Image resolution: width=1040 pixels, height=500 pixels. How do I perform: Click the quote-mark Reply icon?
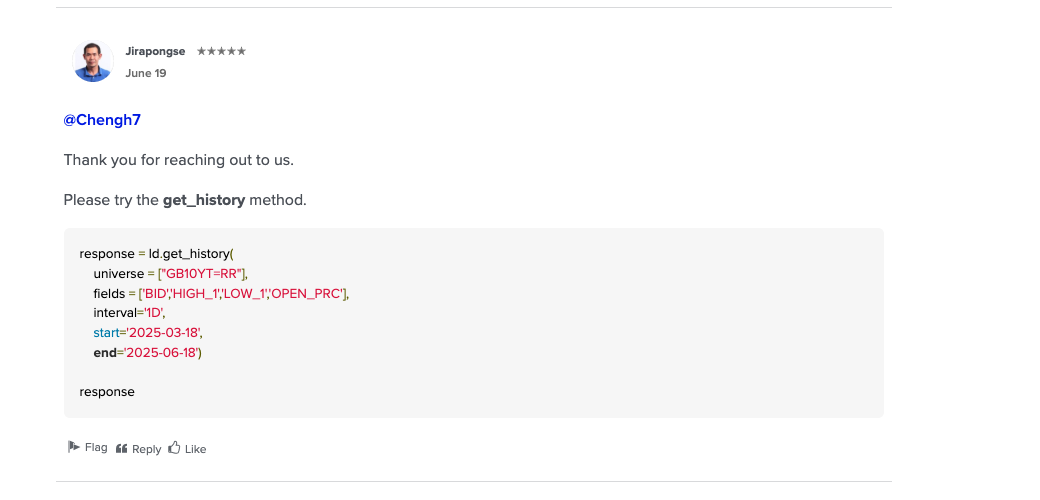coord(121,449)
